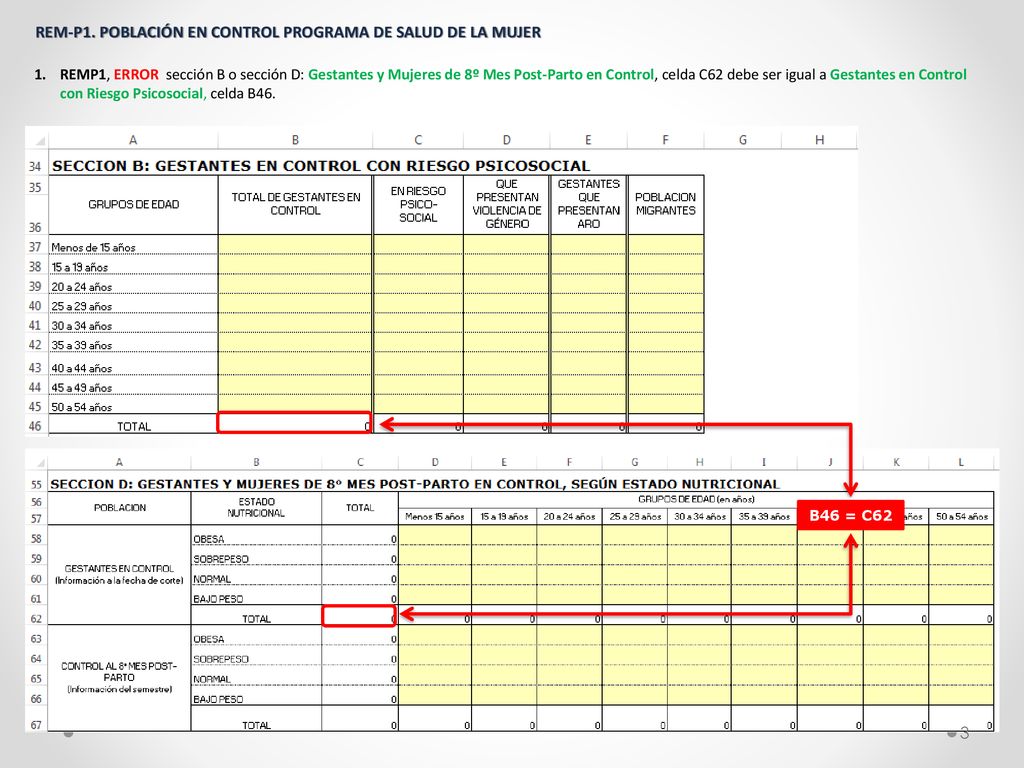Click the 'SOBREPESO' label in row 64
Screen dimensions: 1024x768
pos(221,660)
